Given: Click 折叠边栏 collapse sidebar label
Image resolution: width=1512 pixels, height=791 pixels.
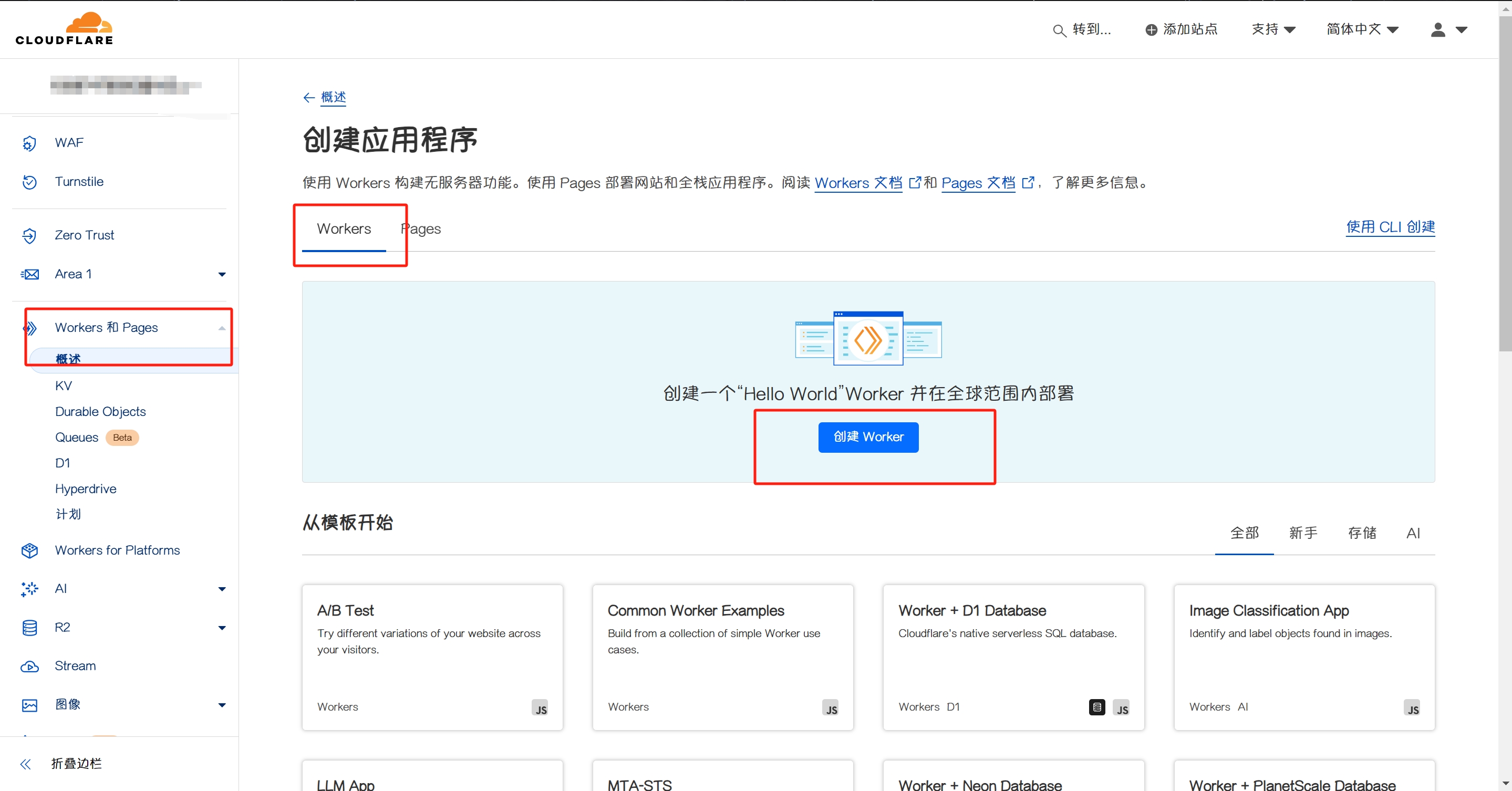Looking at the screenshot, I should click(x=76, y=763).
